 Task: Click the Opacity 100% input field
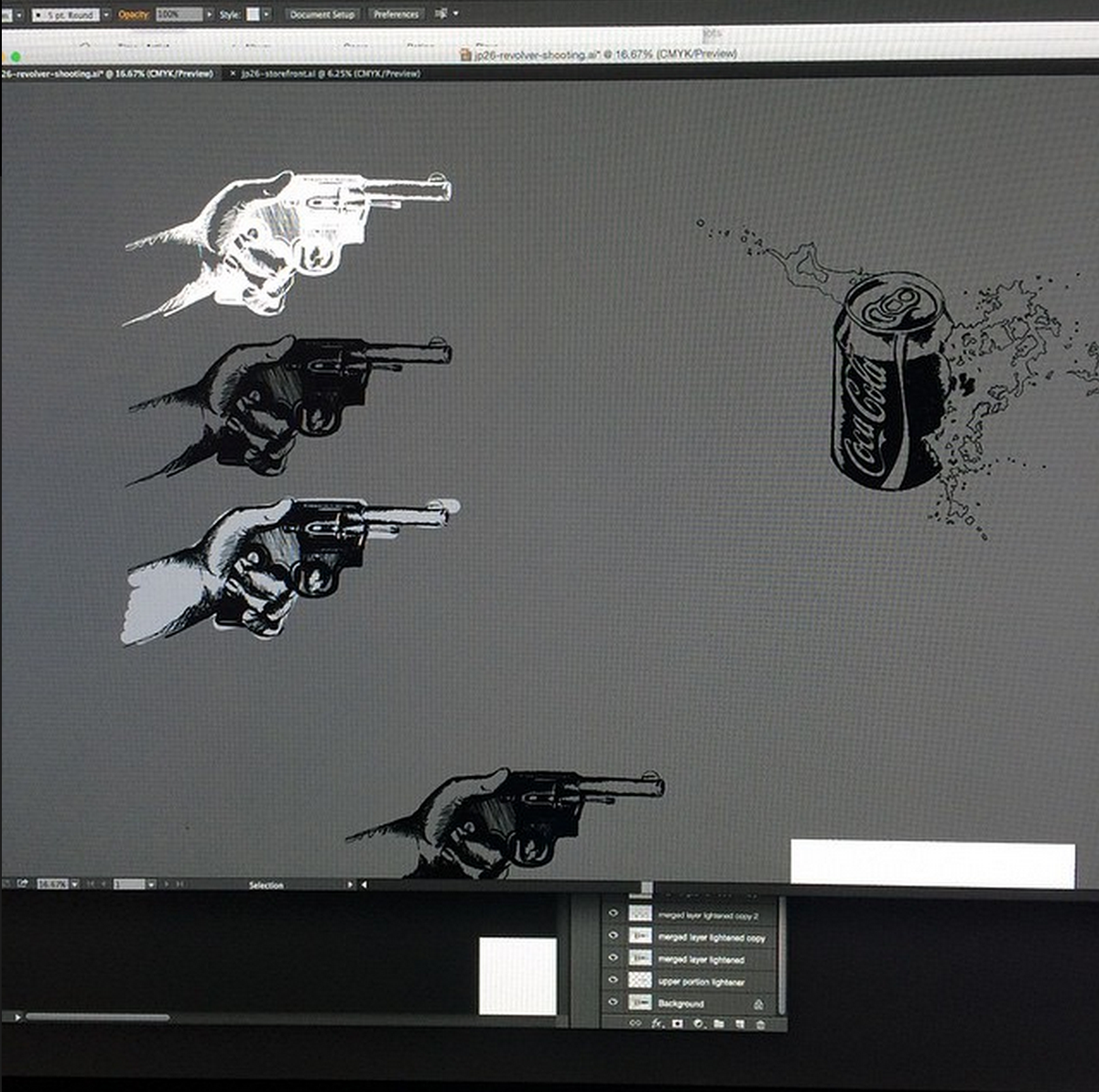[179, 15]
